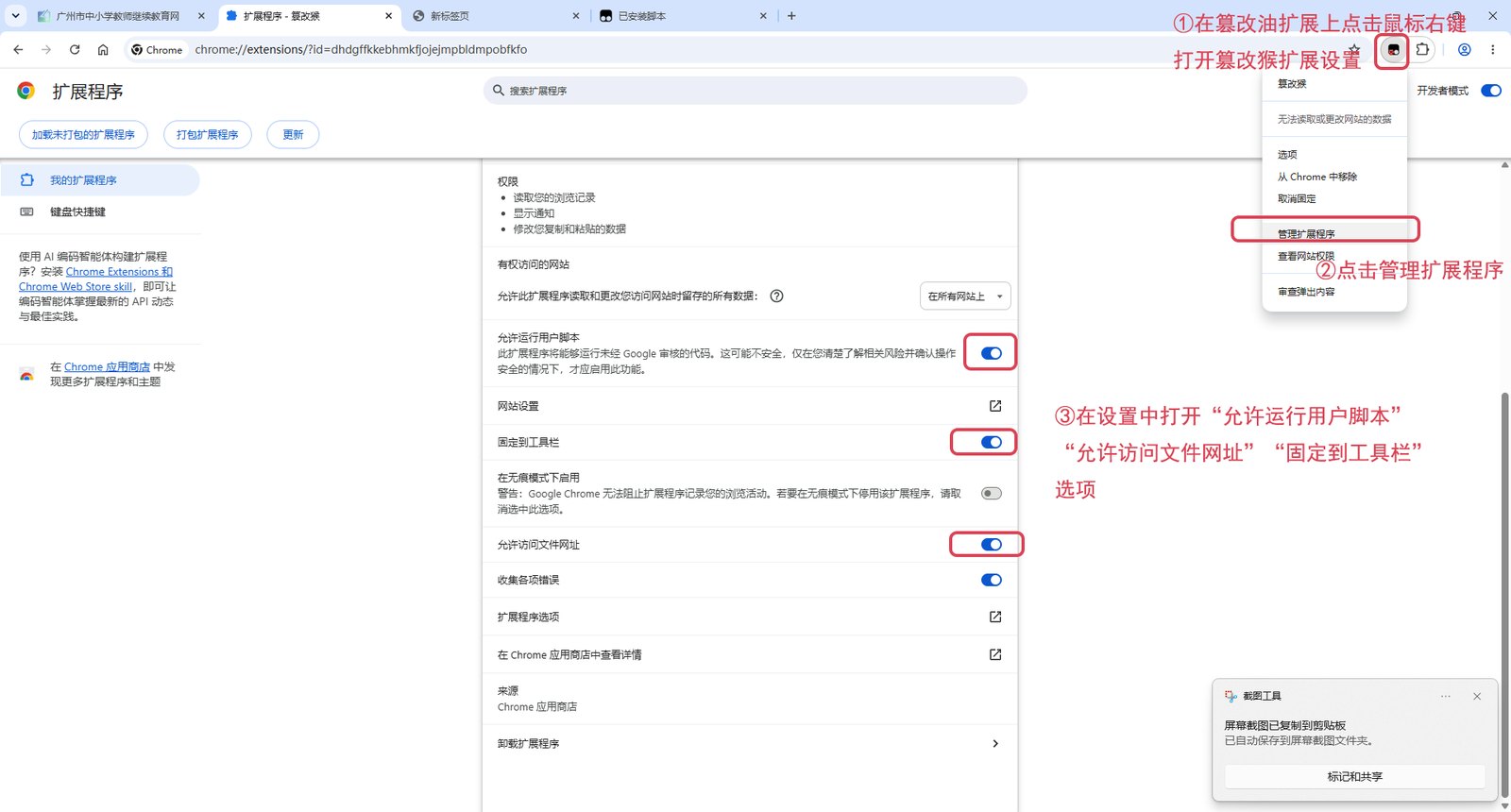Toggle 允许访问文件网址 switch
The height and width of the screenshot is (812, 1511).
pyautogui.click(x=992, y=545)
